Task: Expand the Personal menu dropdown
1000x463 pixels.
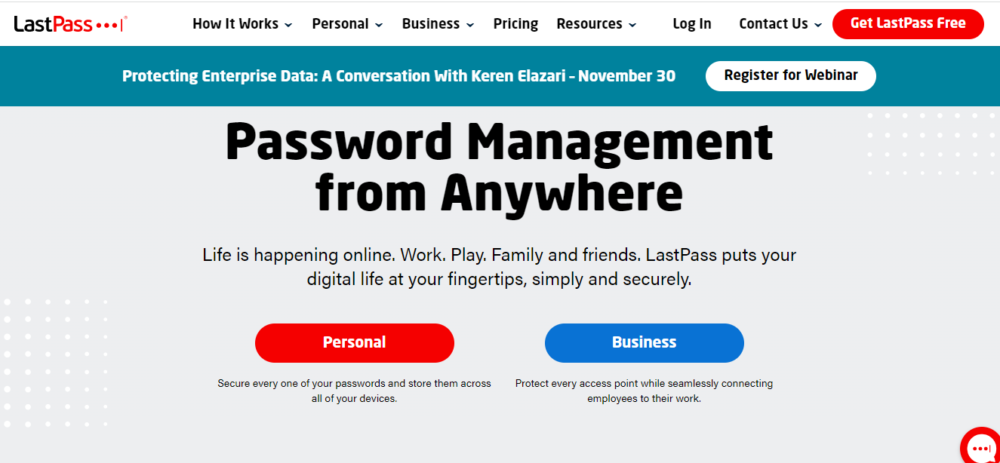Action: [x=347, y=24]
